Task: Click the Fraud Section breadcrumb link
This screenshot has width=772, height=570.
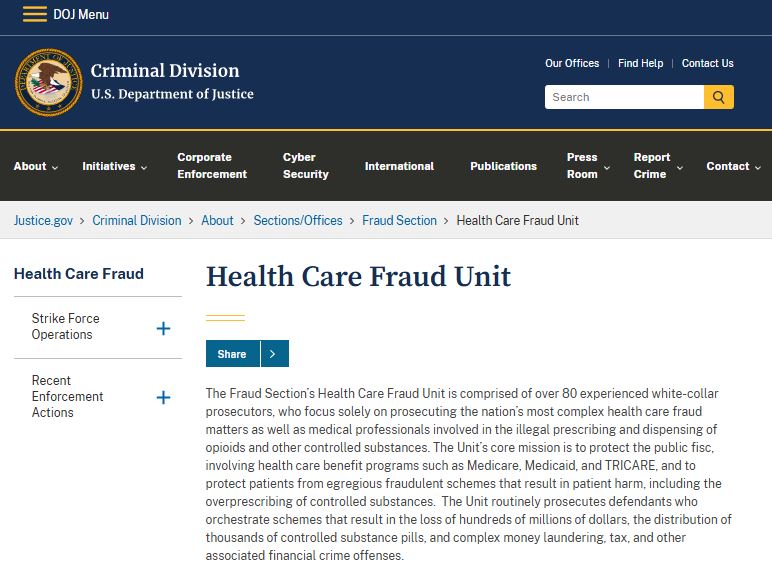Action: click(x=399, y=220)
